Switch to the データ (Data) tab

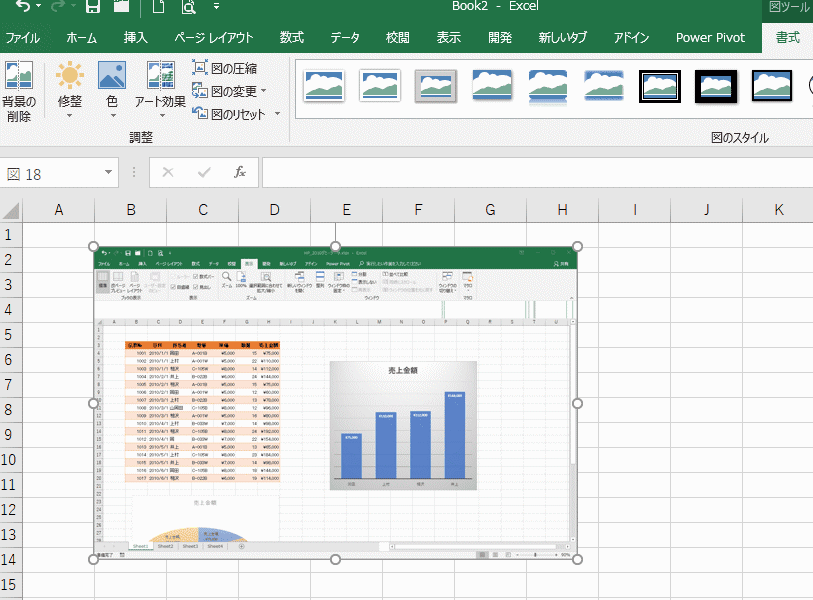345,38
